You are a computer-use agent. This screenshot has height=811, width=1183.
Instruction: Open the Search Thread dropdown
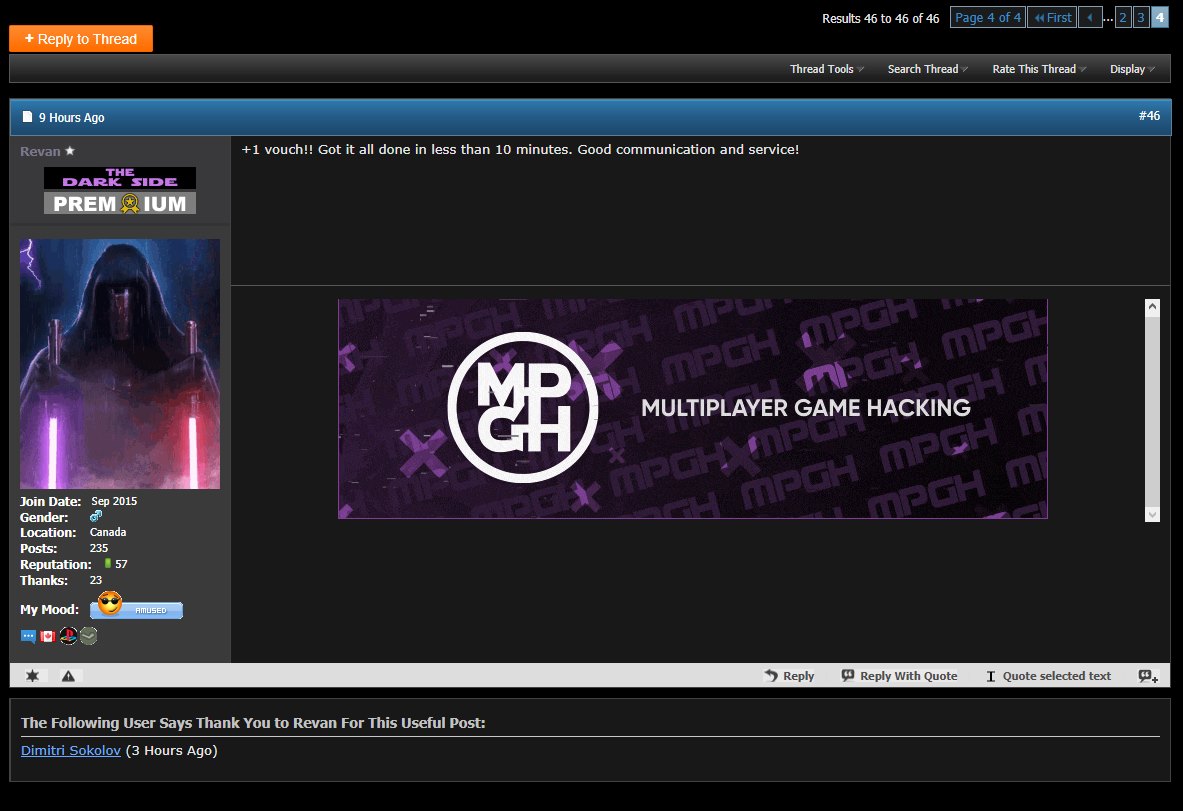click(927, 69)
